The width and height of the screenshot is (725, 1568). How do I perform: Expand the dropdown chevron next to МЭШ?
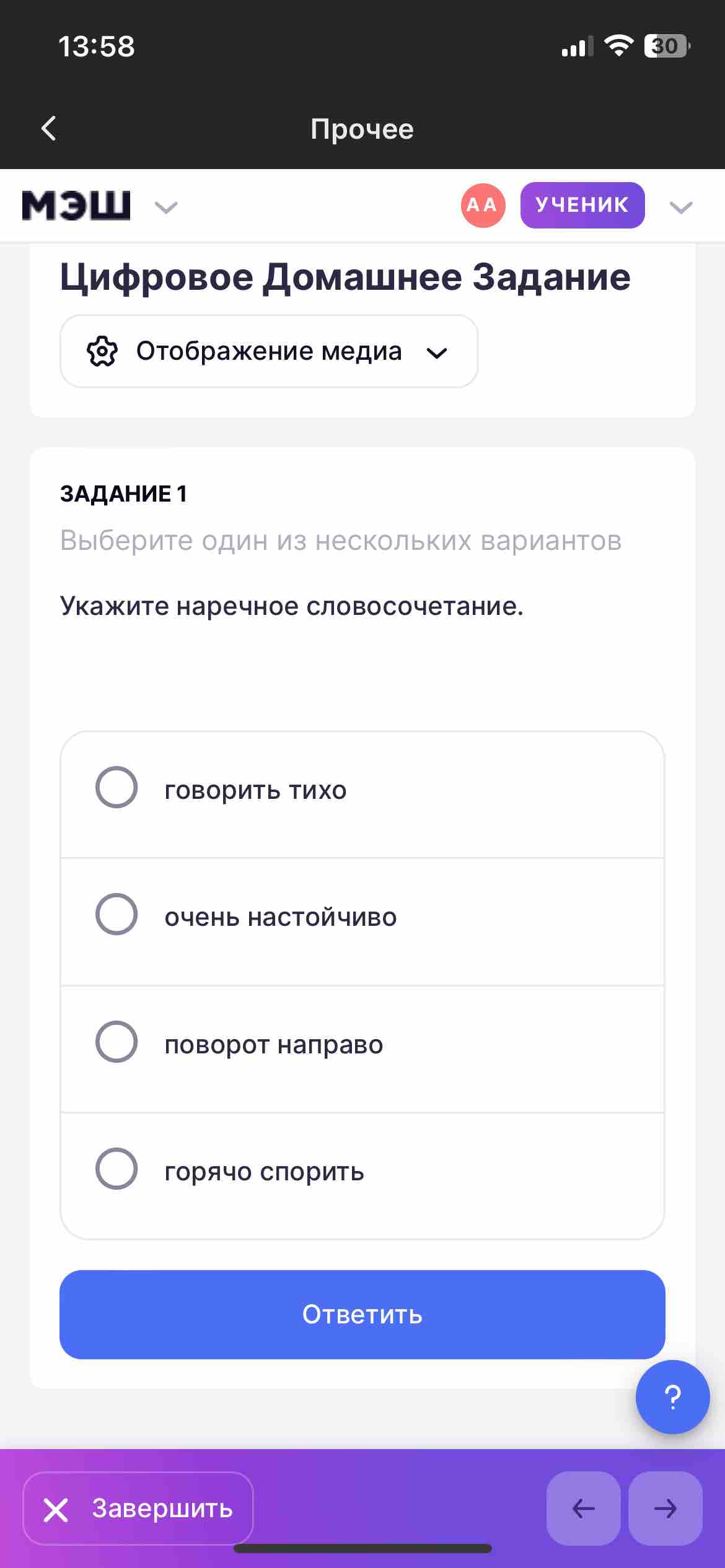point(166,207)
